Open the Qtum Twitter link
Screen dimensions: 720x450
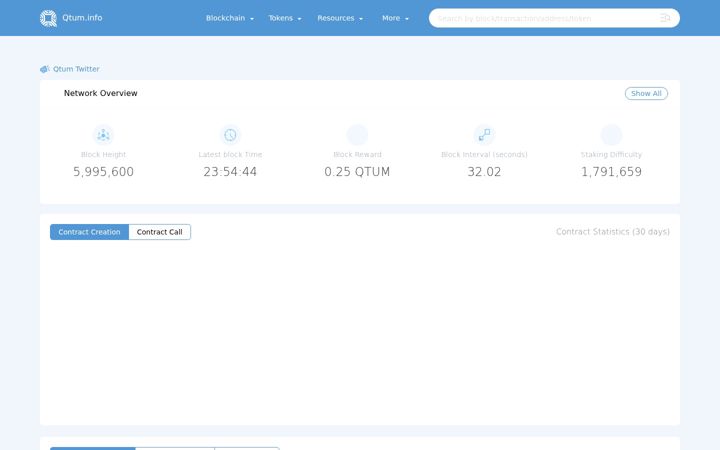point(76,69)
